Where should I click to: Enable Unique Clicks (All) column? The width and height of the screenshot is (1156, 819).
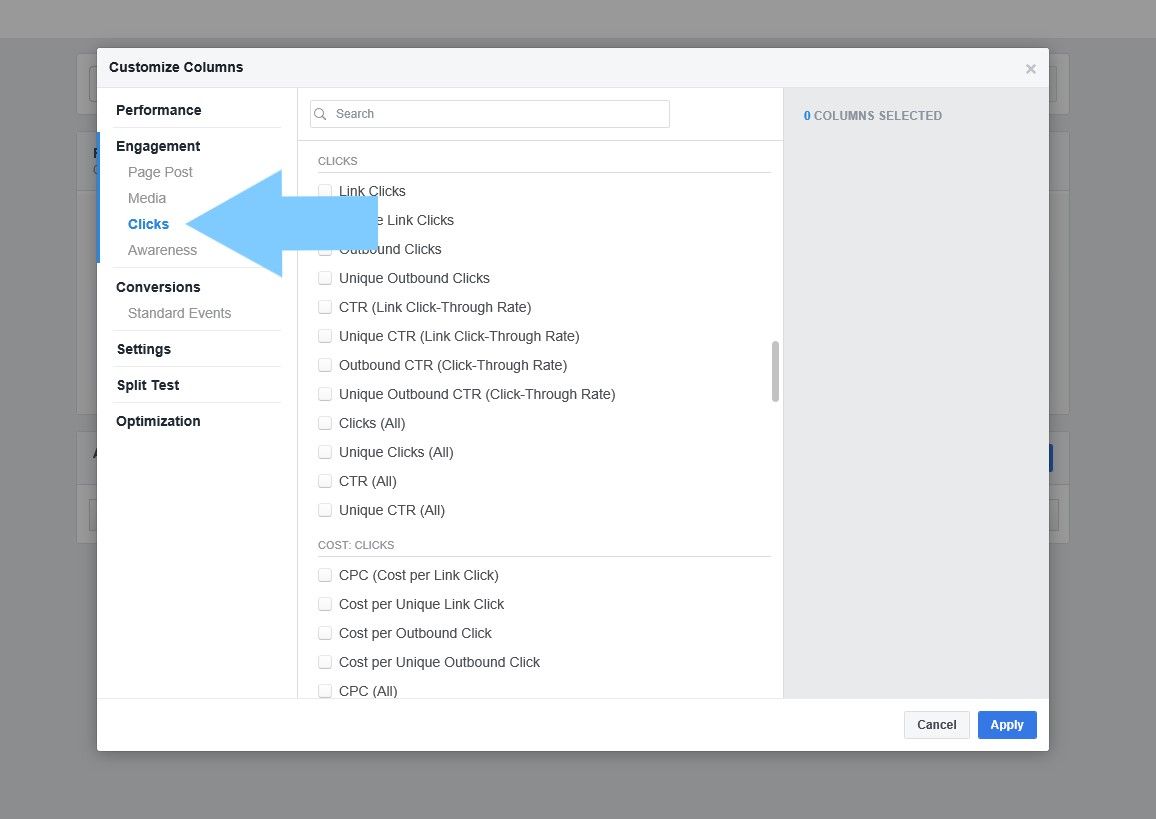tap(324, 452)
